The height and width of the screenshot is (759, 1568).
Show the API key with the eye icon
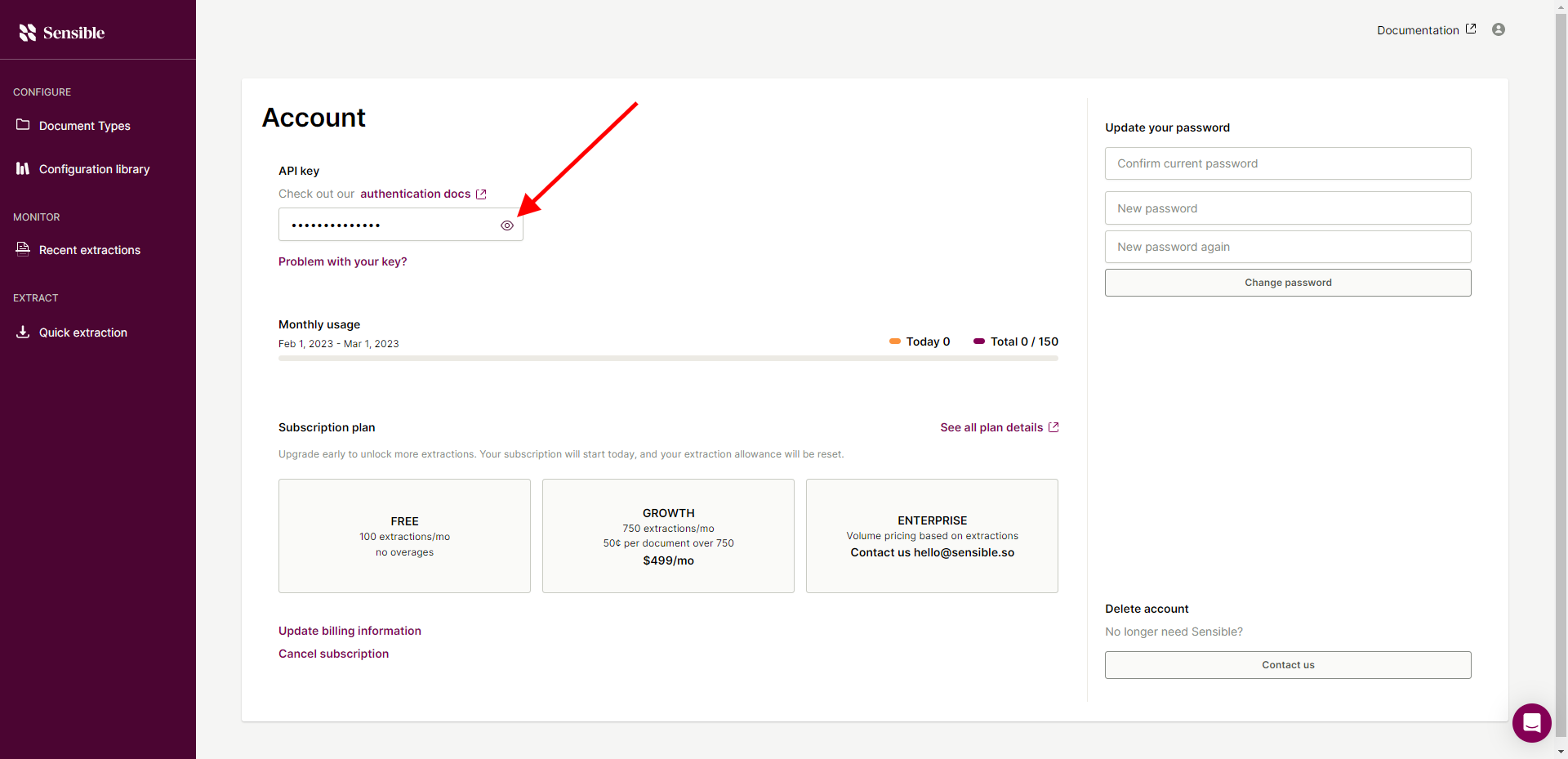pyautogui.click(x=507, y=225)
